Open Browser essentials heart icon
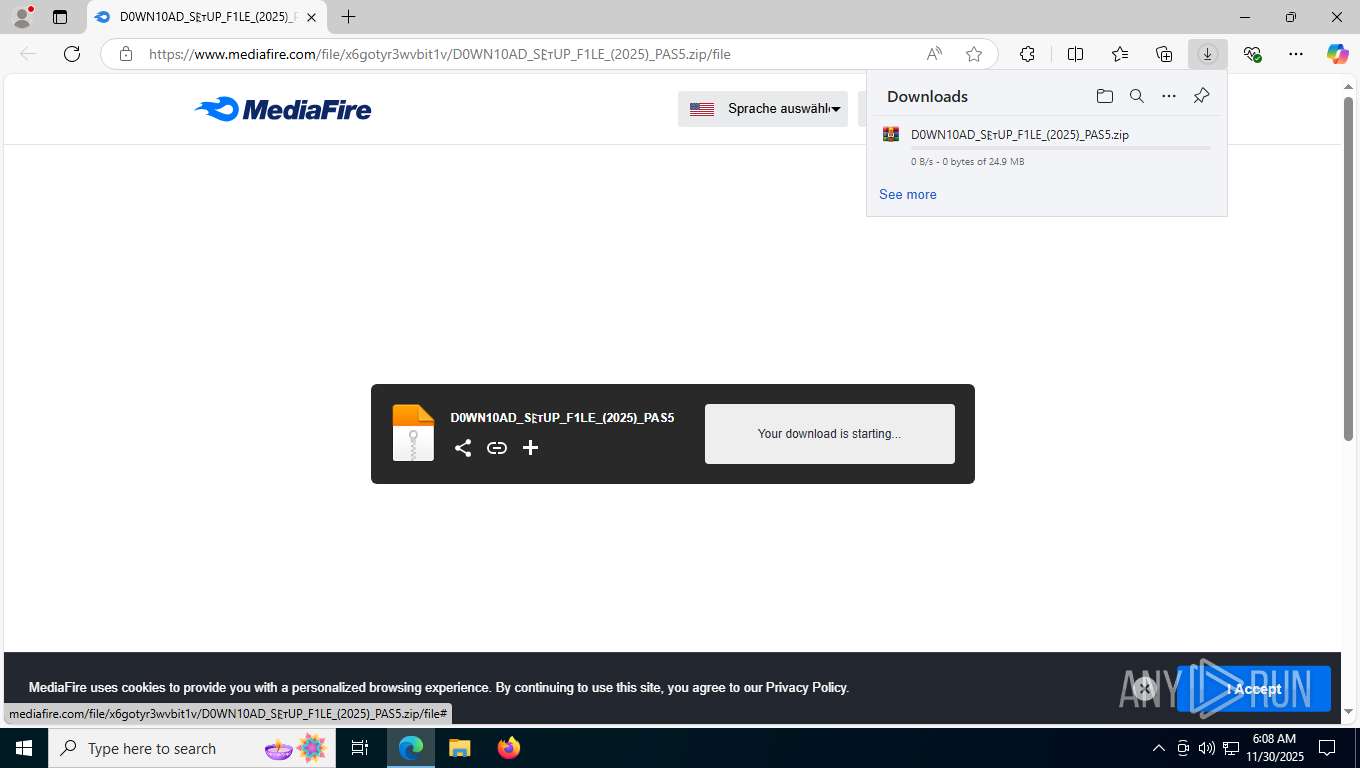Viewport: 1360px width, 768px height. tap(1252, 54)
